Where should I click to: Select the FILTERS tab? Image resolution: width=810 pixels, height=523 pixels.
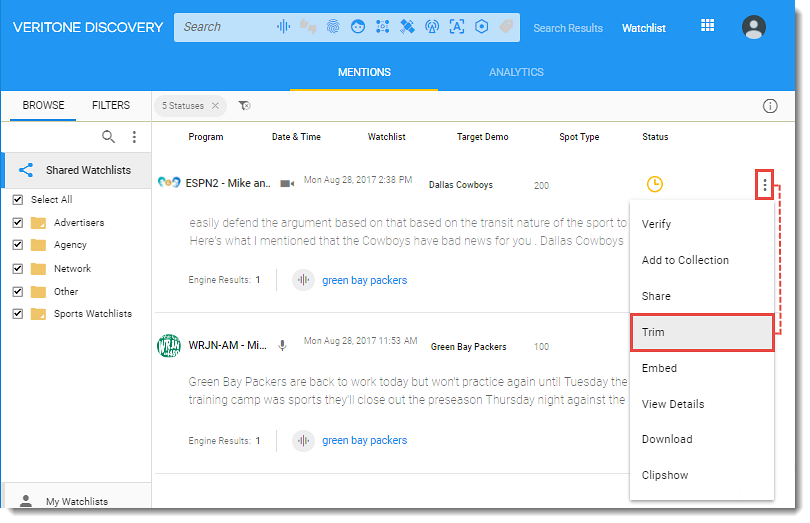(x=111, y=105)
